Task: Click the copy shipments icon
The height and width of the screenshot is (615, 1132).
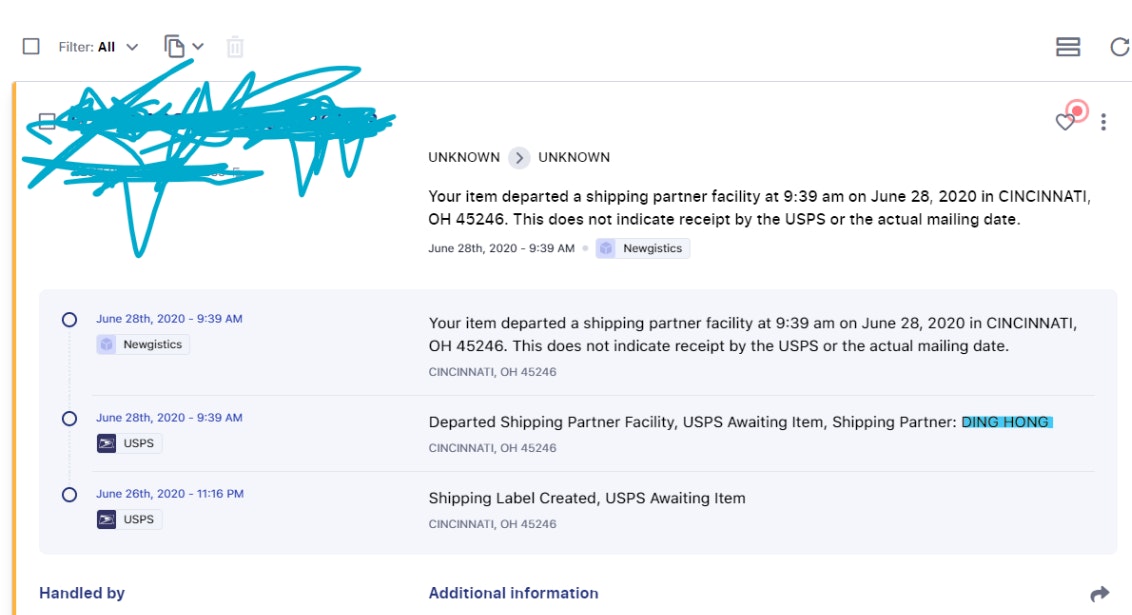Action: click(175, 46)
